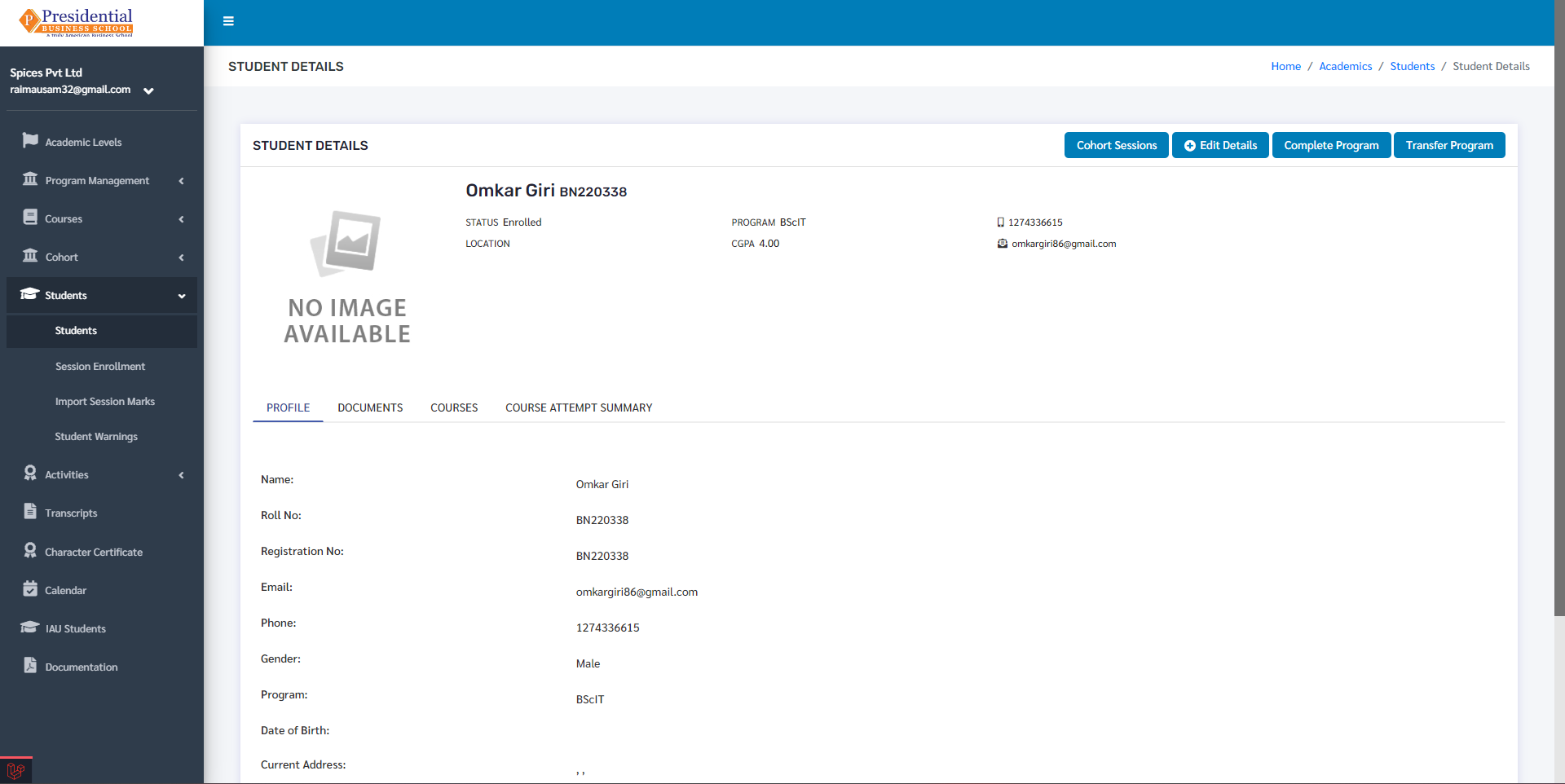Viewport: 1565px width, 784px height.
Task: Click the Activities award icon
Action: pos(30,473)
